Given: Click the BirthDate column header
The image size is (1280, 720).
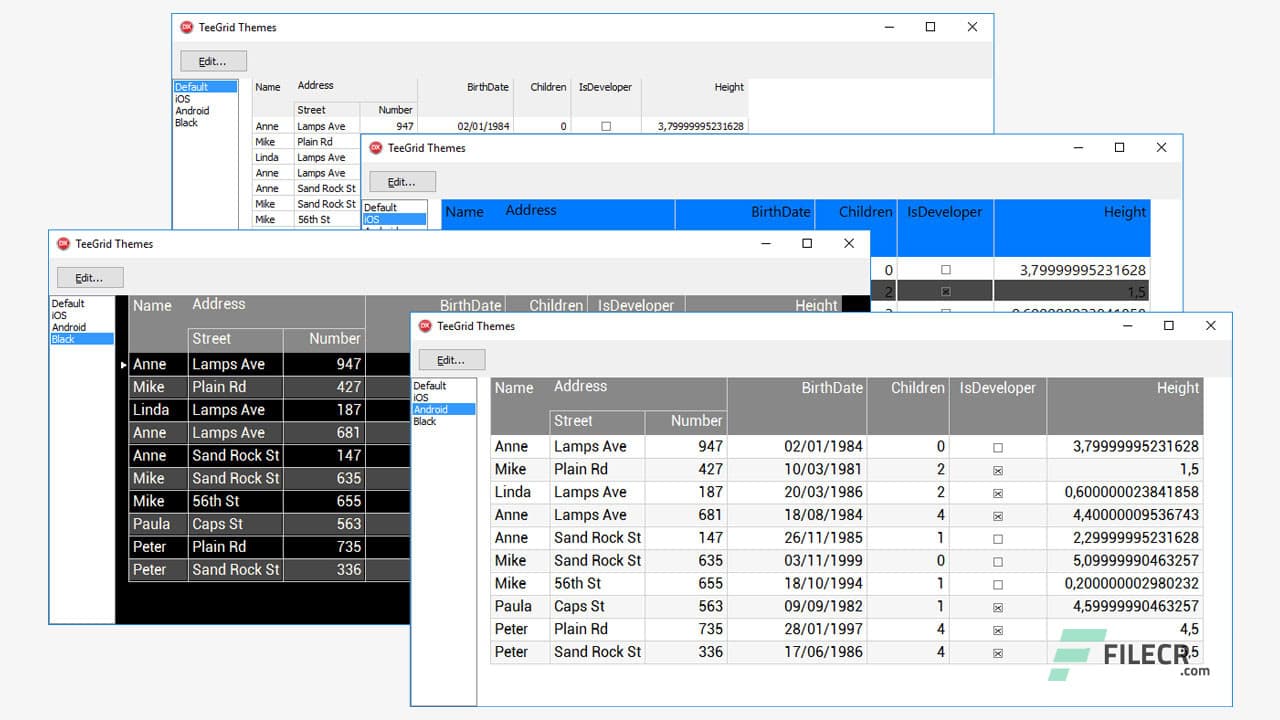Looking at the screenshot, I should pos(832,388).
